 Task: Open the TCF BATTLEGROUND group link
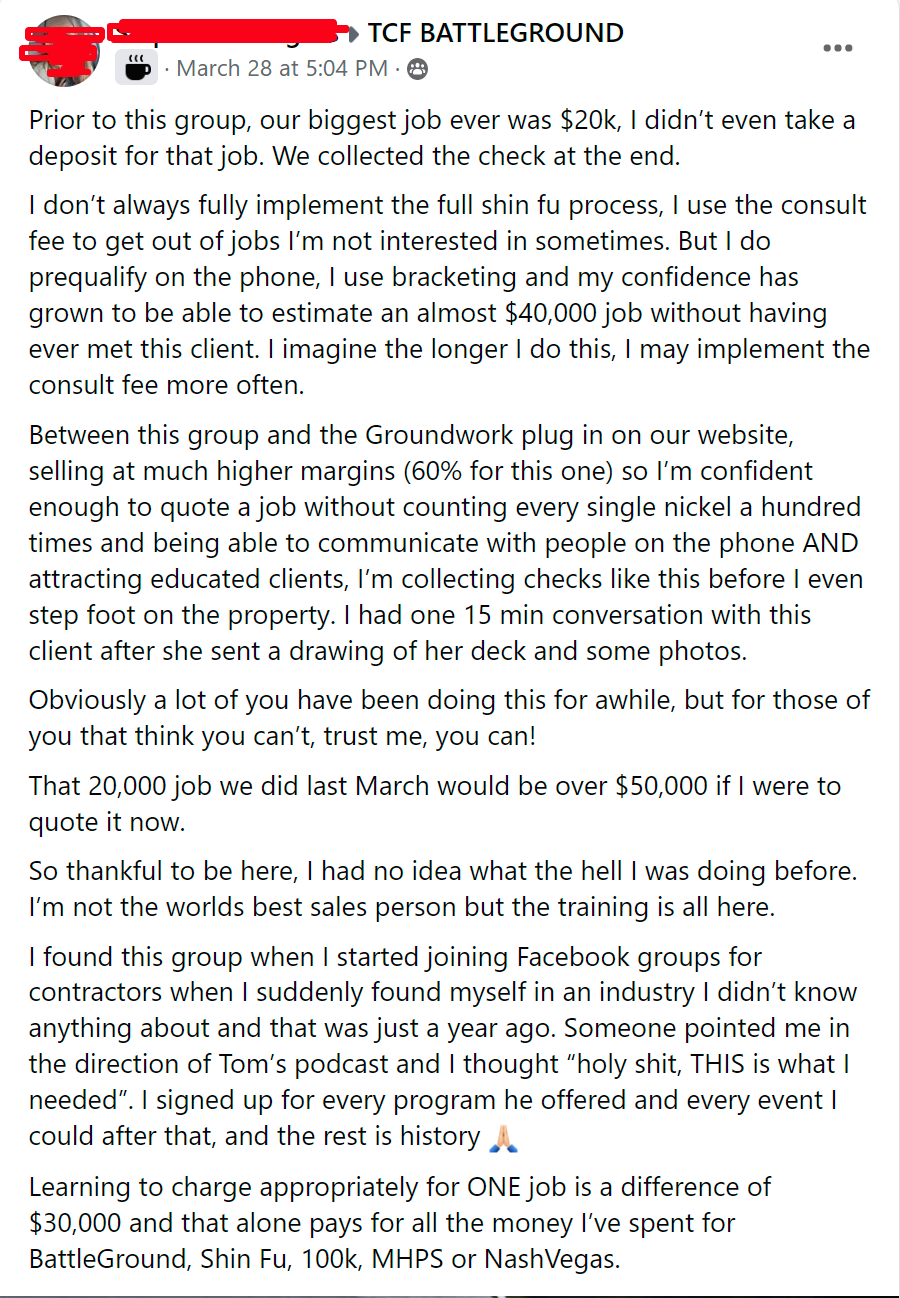click(x=495, y=32)
